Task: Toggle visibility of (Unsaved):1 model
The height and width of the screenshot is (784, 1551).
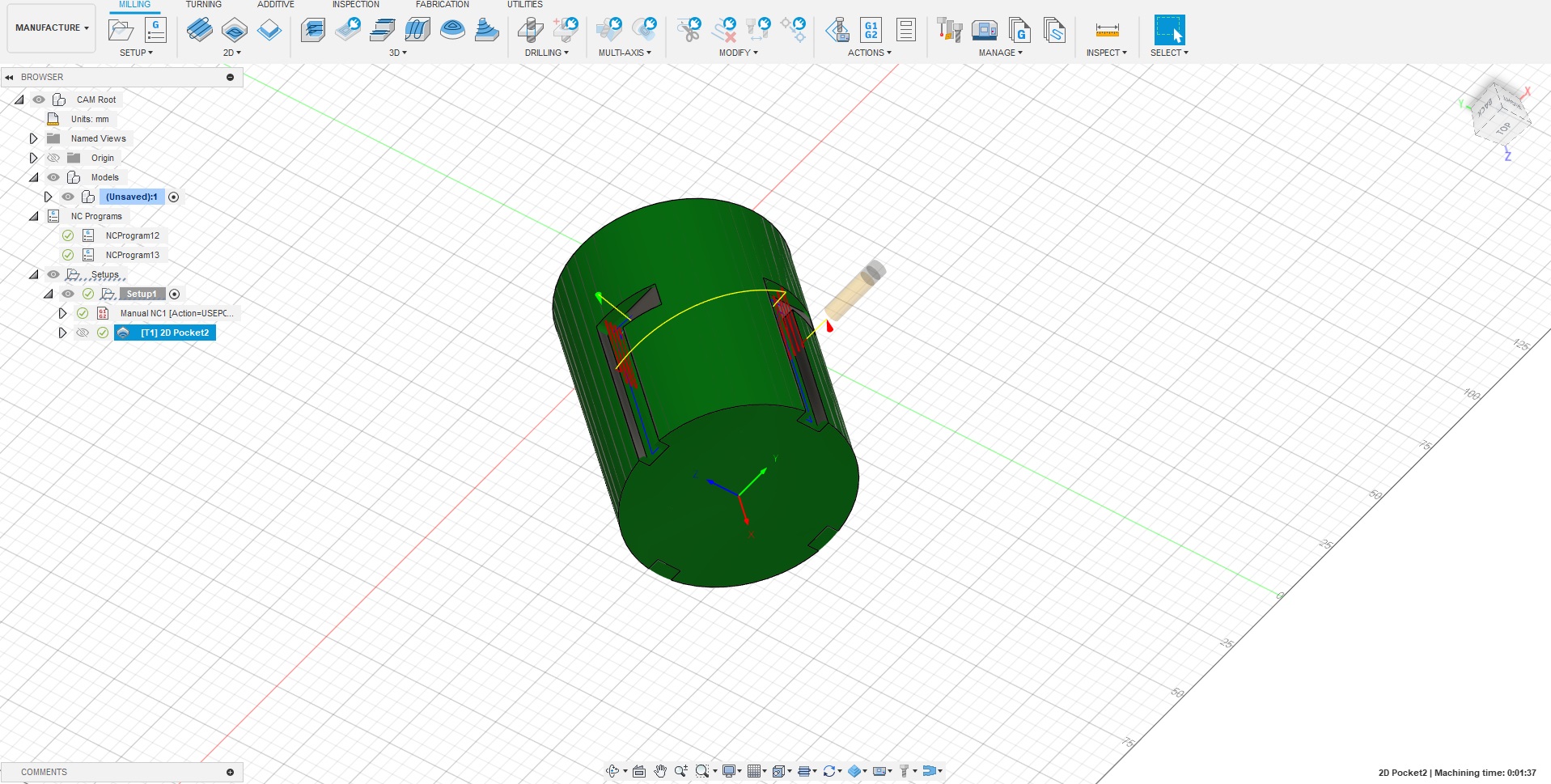Action: click(68, 197)
